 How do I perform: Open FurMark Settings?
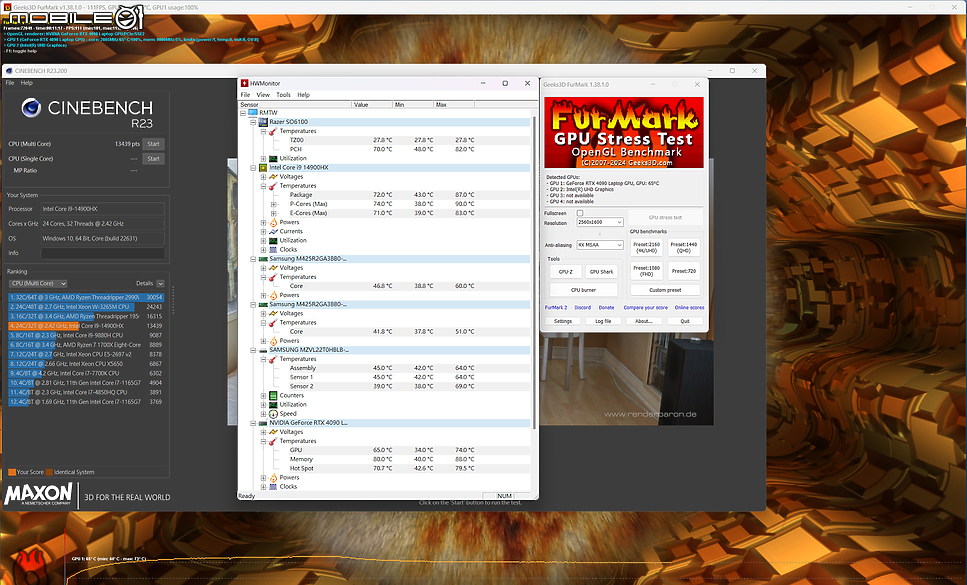[563, 321]
